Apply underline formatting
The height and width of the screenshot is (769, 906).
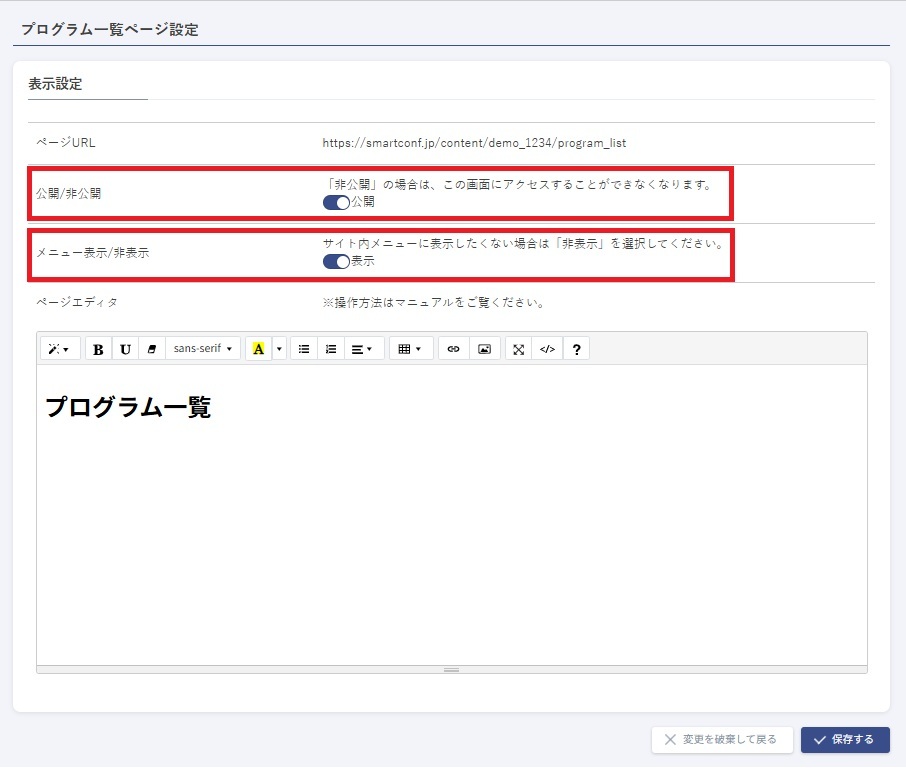(125, 349)
